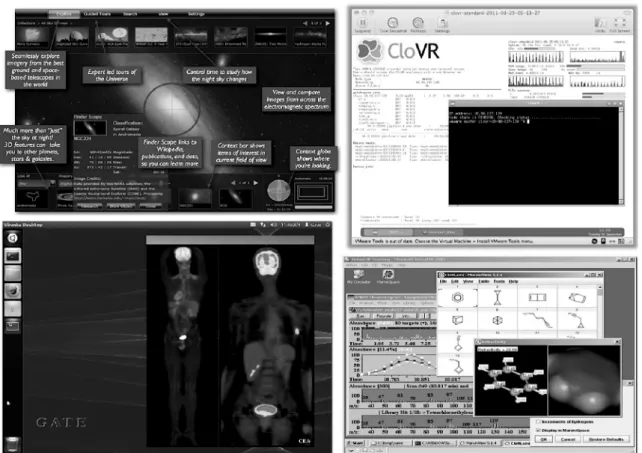Select molecule cell 3 in the MarvinView grid

click(537, 297)
